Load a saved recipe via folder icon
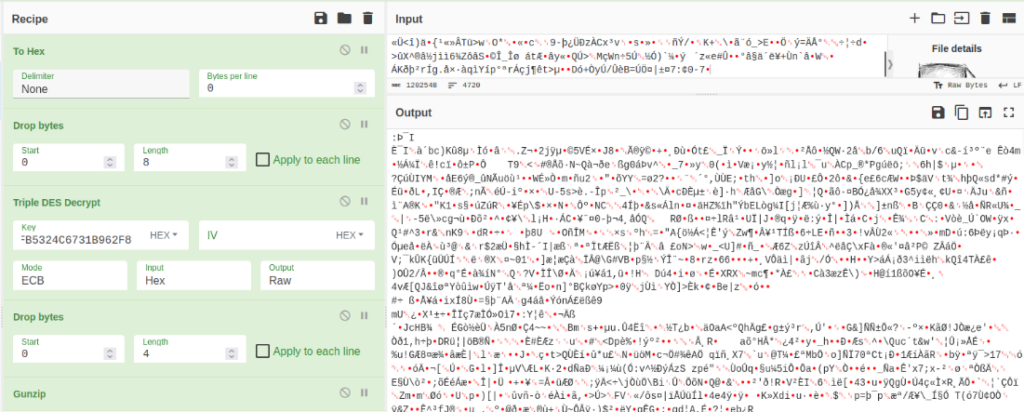1024x412 pixels. coord(344,18)
